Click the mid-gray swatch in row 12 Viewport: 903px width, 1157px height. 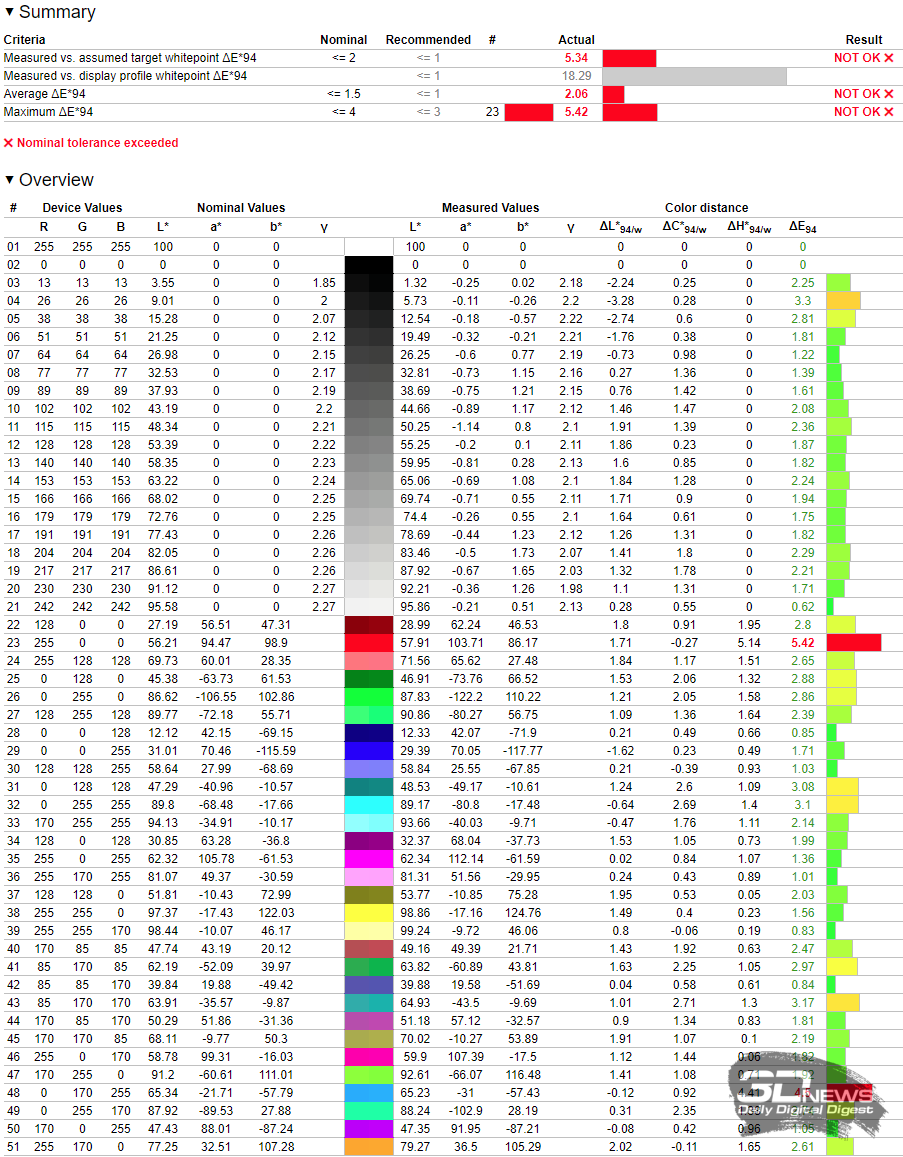tap(369, 445)
